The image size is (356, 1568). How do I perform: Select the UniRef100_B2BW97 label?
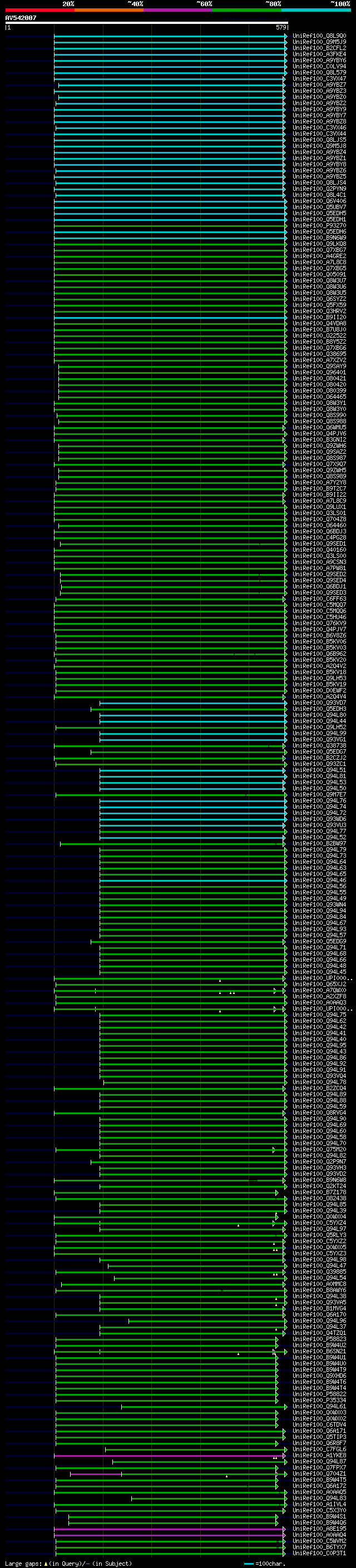click(319, 844)
